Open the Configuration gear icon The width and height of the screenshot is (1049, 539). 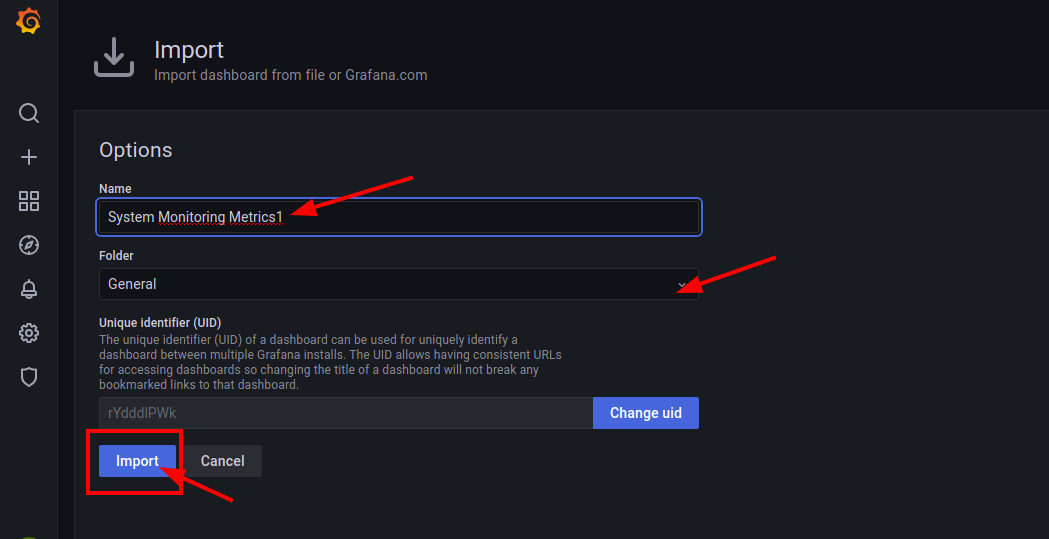[29, 333]
